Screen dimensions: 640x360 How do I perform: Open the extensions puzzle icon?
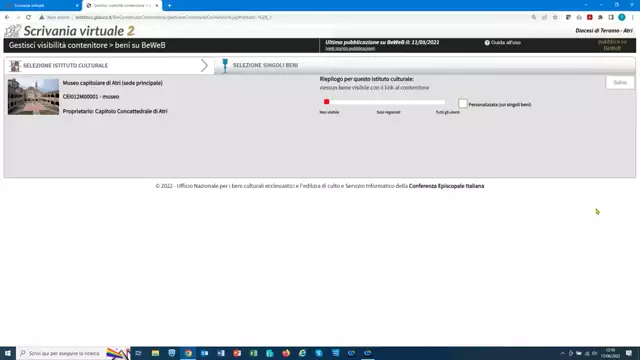[600, 17]
